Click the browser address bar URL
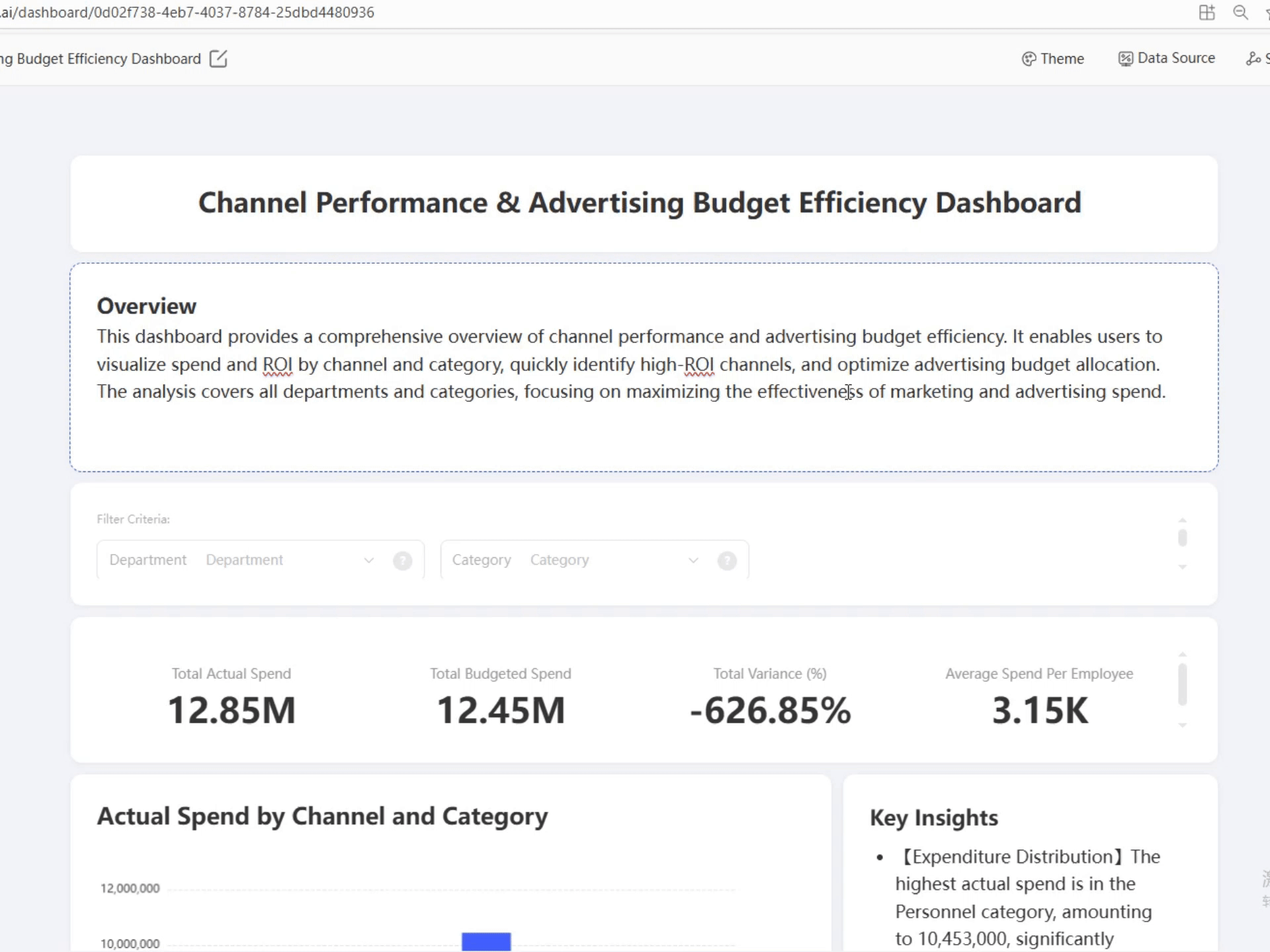 pos(187,13)
